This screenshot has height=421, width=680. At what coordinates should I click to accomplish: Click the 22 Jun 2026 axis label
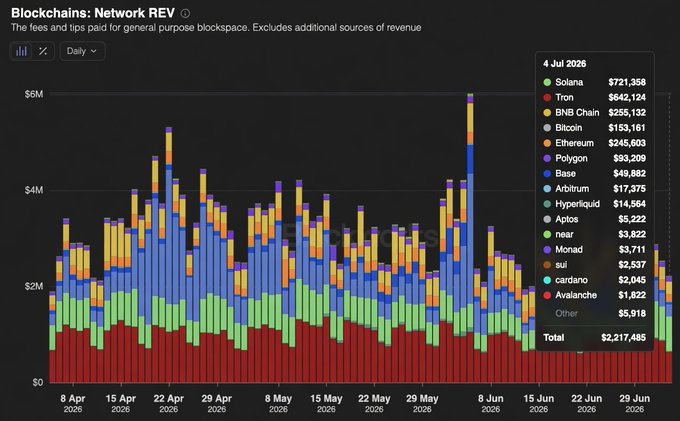(586, 403)
